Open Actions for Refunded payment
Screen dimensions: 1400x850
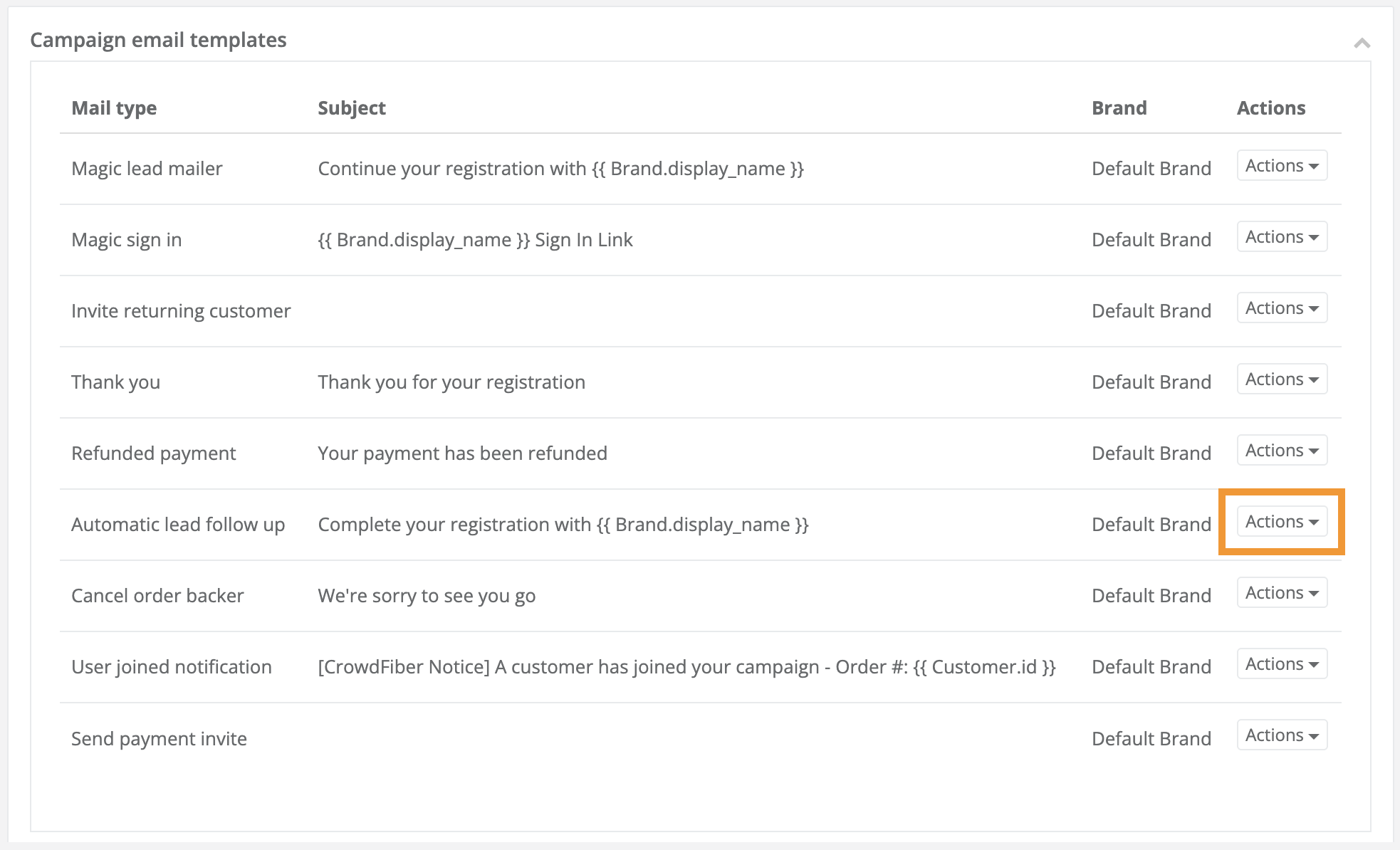[x=1280, y=450]
